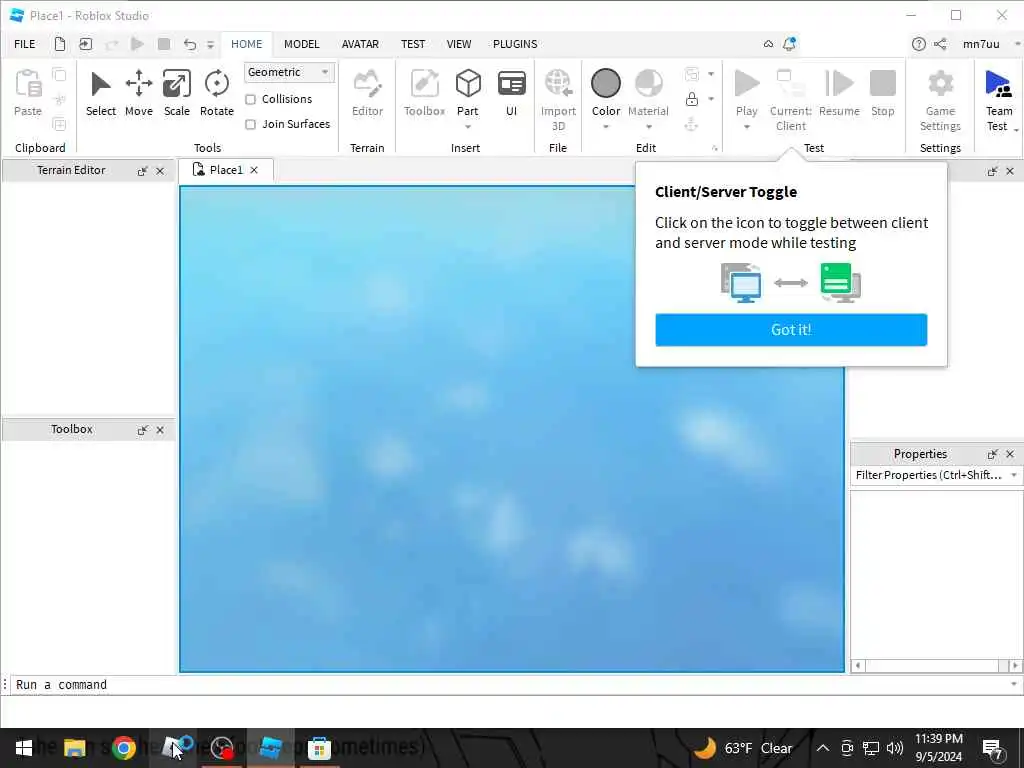Start Play test in ribbon
Screen dimensions: 1024x768
746,84
